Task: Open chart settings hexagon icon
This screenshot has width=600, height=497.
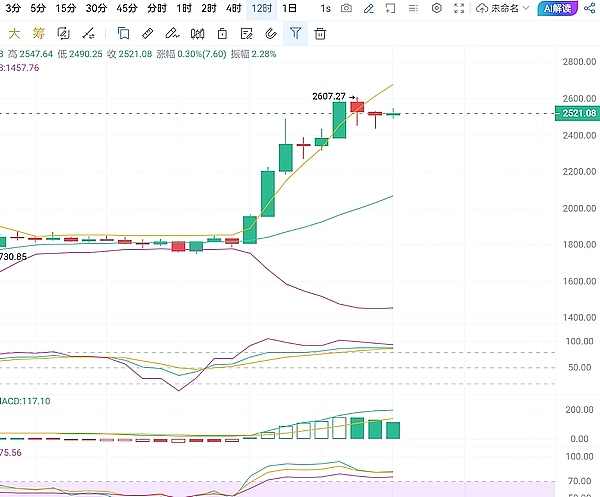Action: (436, 8)
